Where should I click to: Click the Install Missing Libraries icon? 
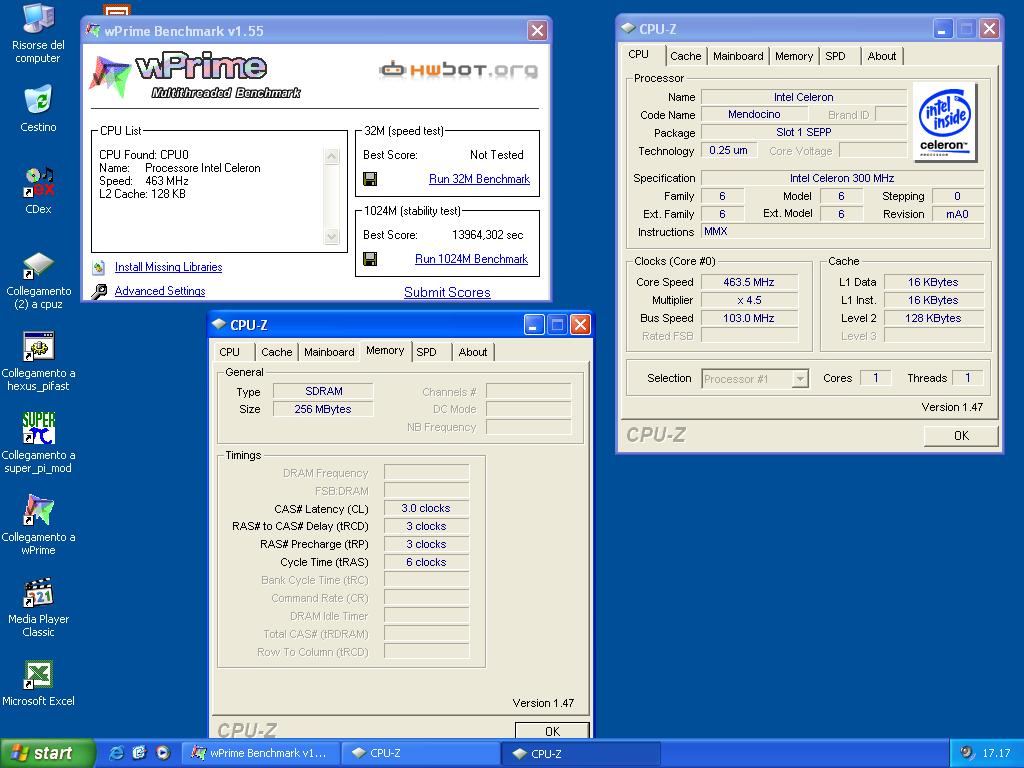click(x=99, y=267)
